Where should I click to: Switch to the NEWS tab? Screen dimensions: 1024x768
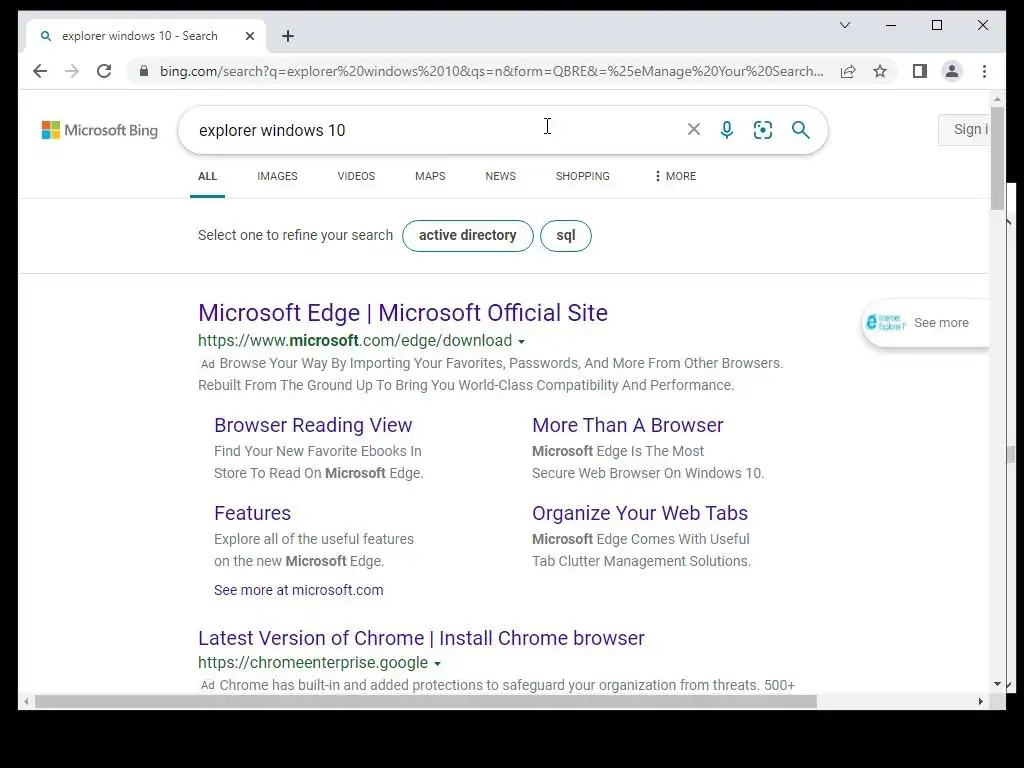click(x=500, y=176)
